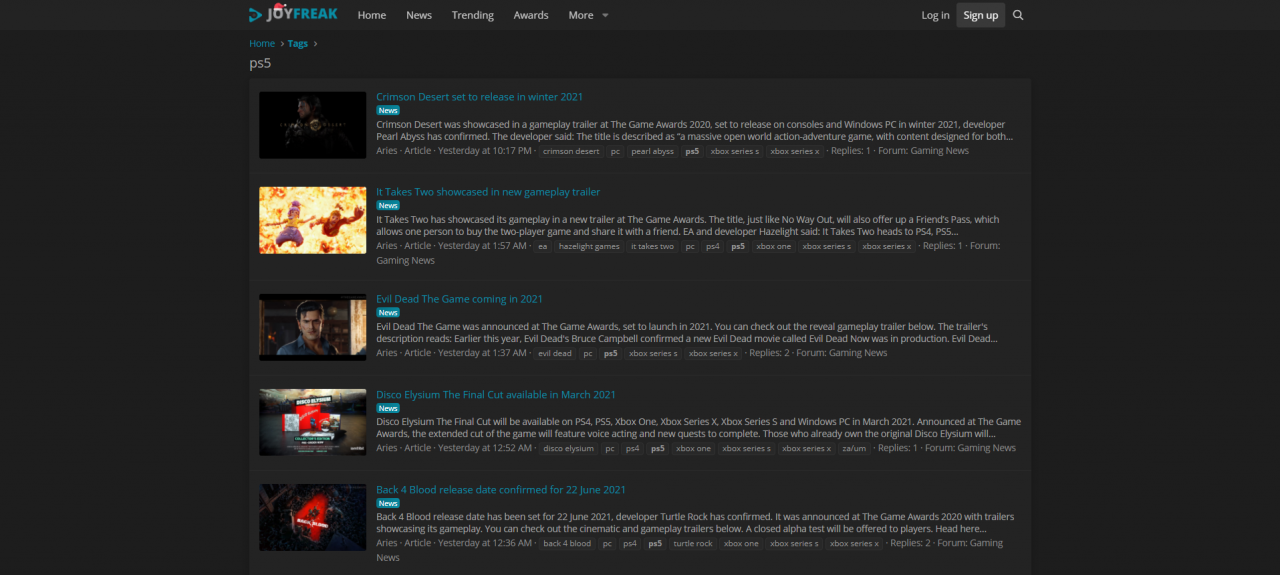Screen dimensions: 1280x575
Task: Select 'ps4' tag in It Takes Two row
Action: 712,246
